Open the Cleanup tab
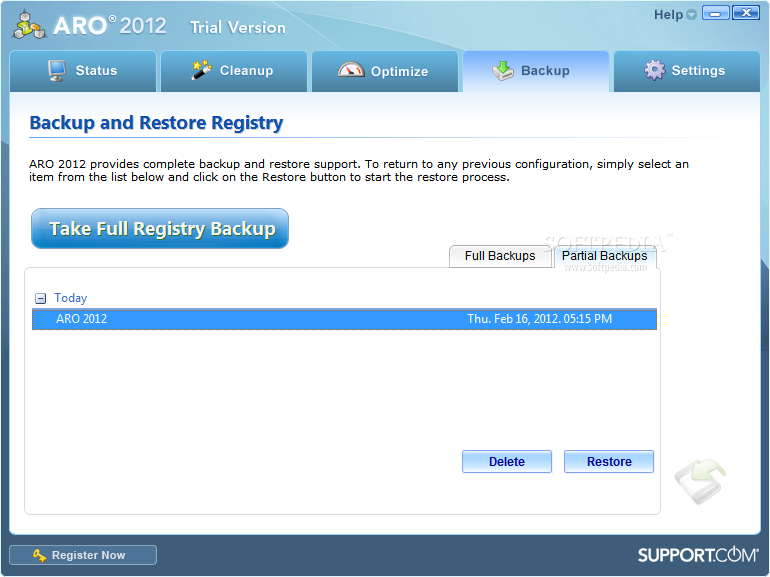Screen dimensions: 770x577 pos(234,71)
